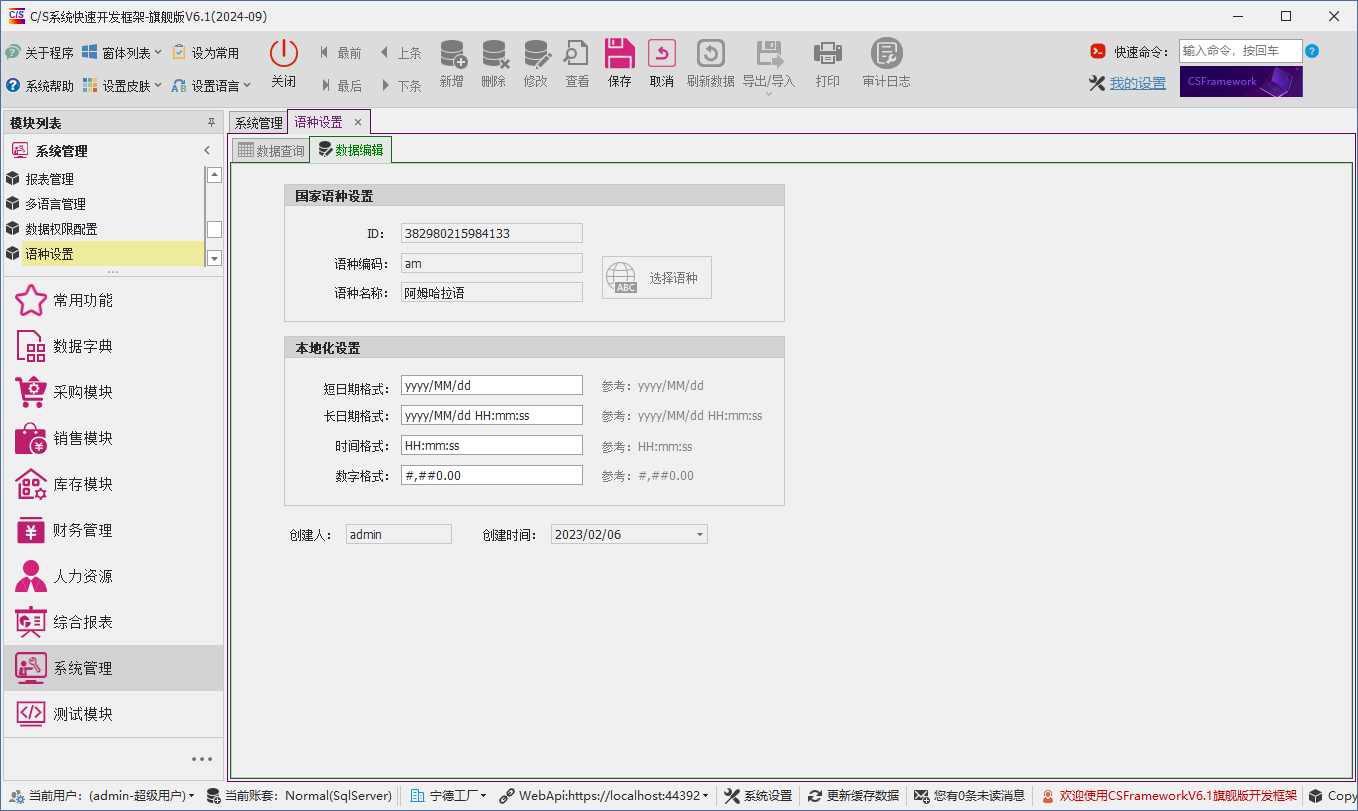Viewport: 1358px width, 811px height.
Task: Click the 选择语种 button
Action: tap(657, 277)
